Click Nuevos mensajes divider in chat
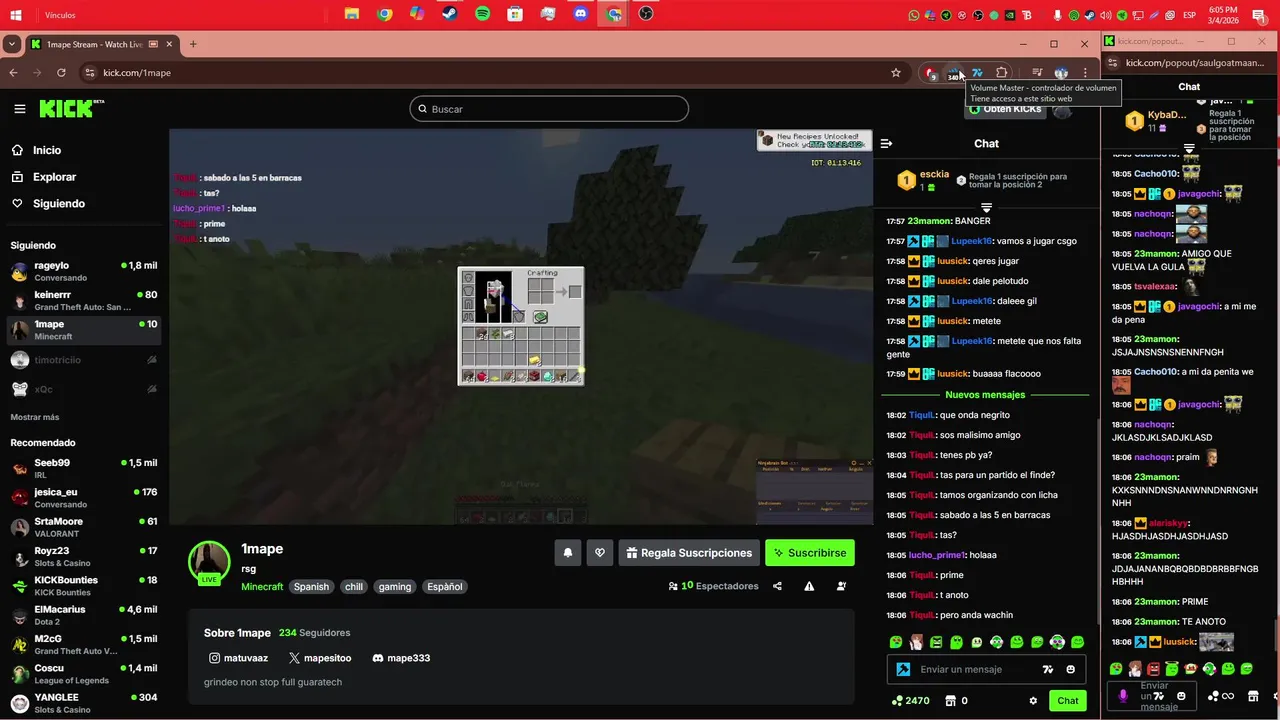 tap(985, 395)
